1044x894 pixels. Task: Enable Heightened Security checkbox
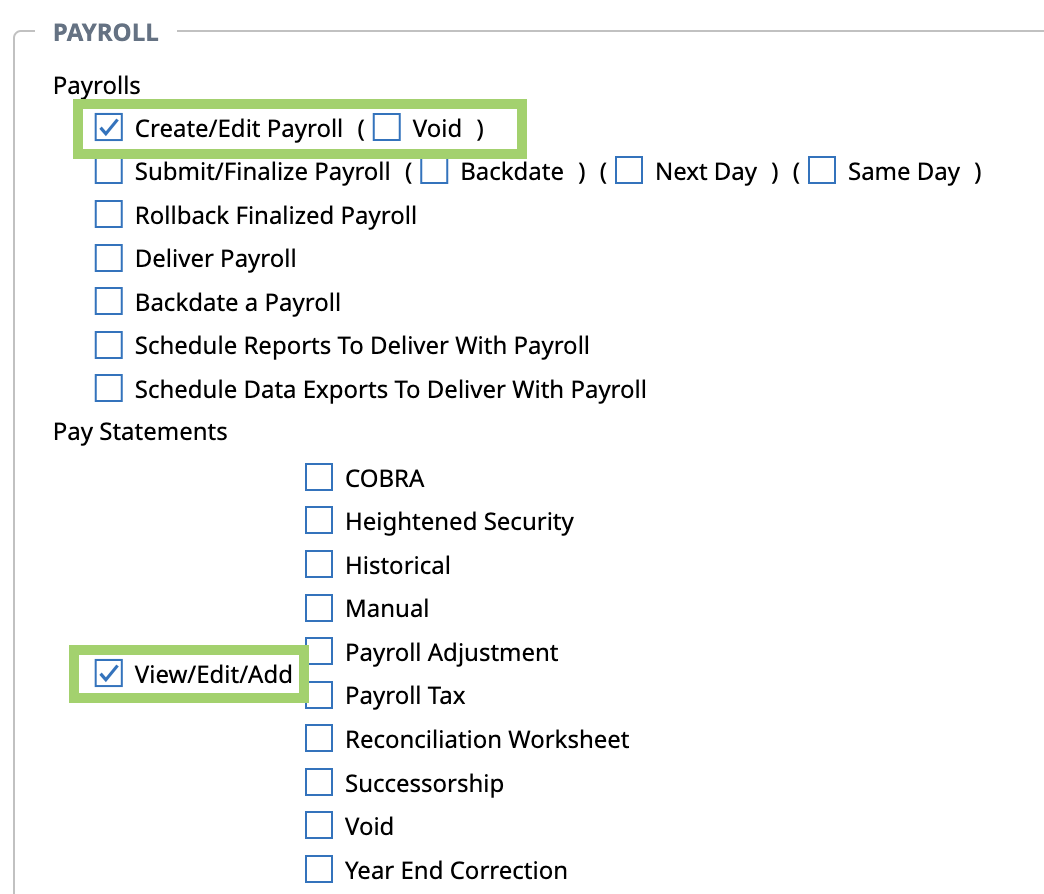pos(319,521)
